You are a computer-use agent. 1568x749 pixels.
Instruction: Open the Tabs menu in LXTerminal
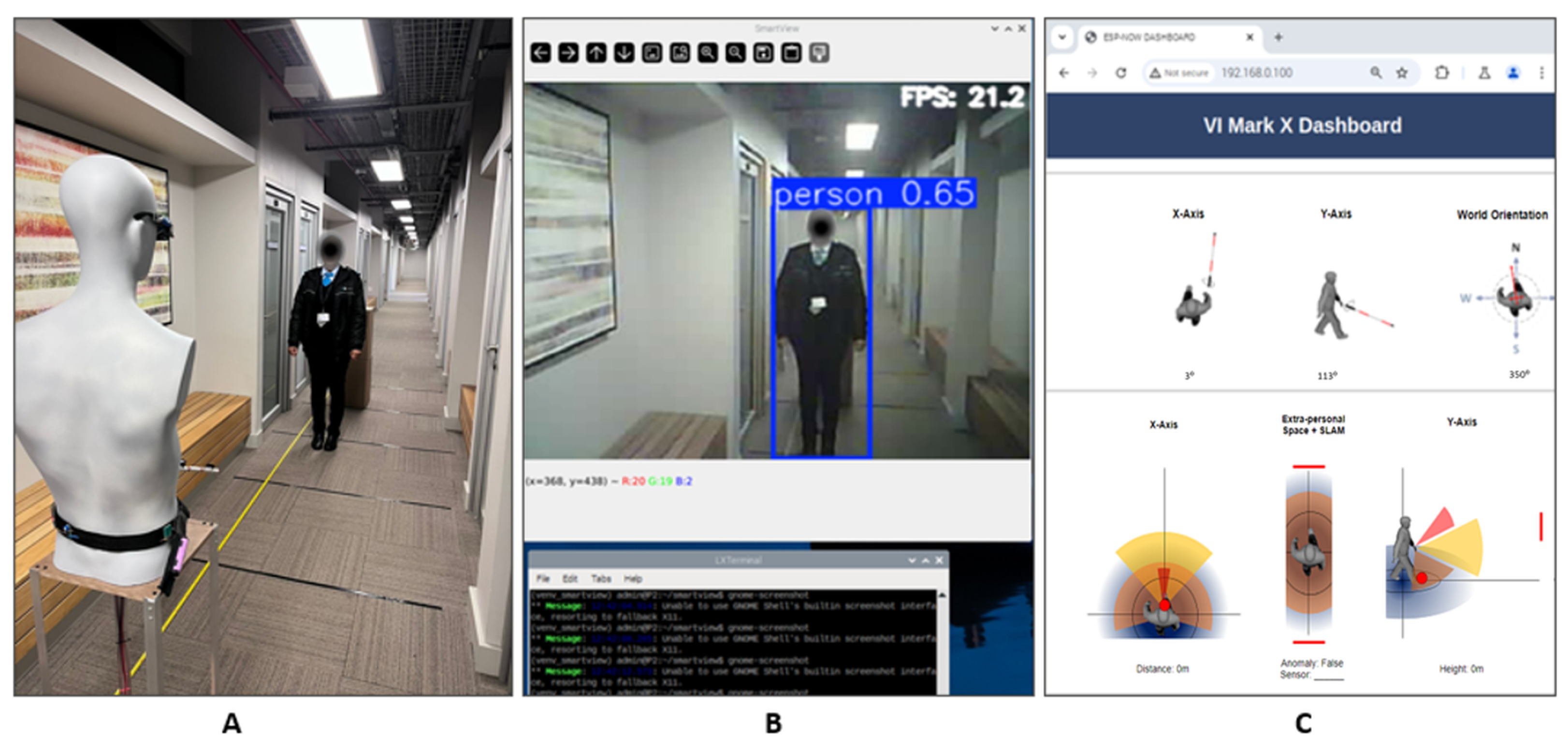click(x=601, y=578)
